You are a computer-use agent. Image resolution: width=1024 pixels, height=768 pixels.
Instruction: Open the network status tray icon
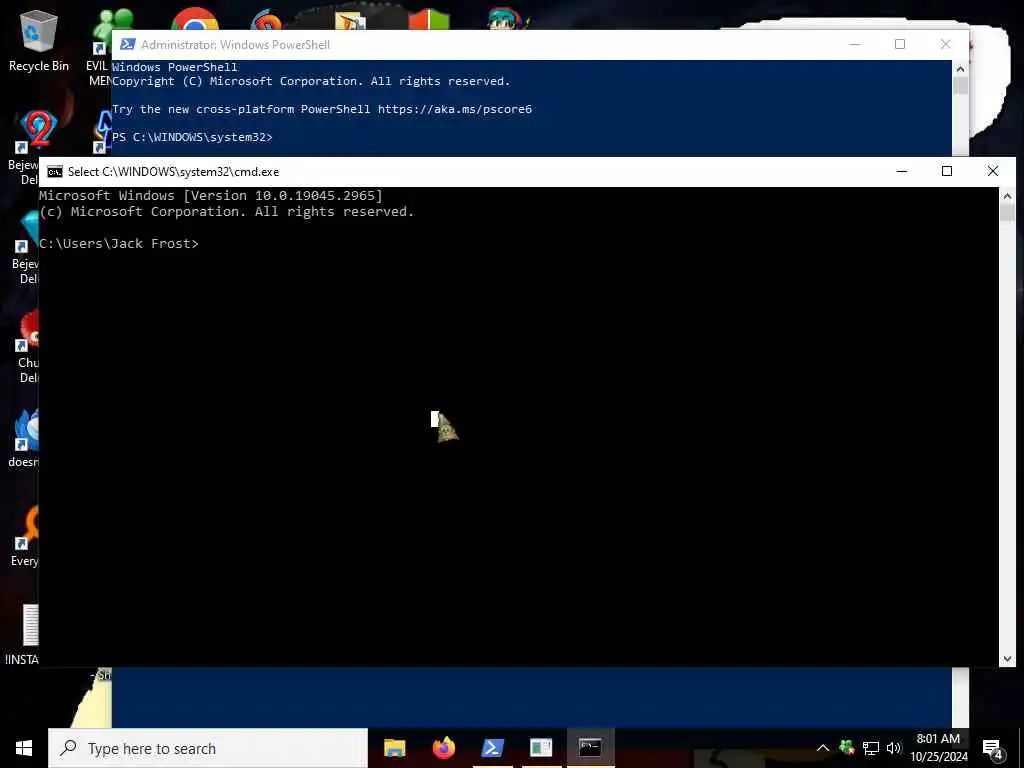coord(871,748)
